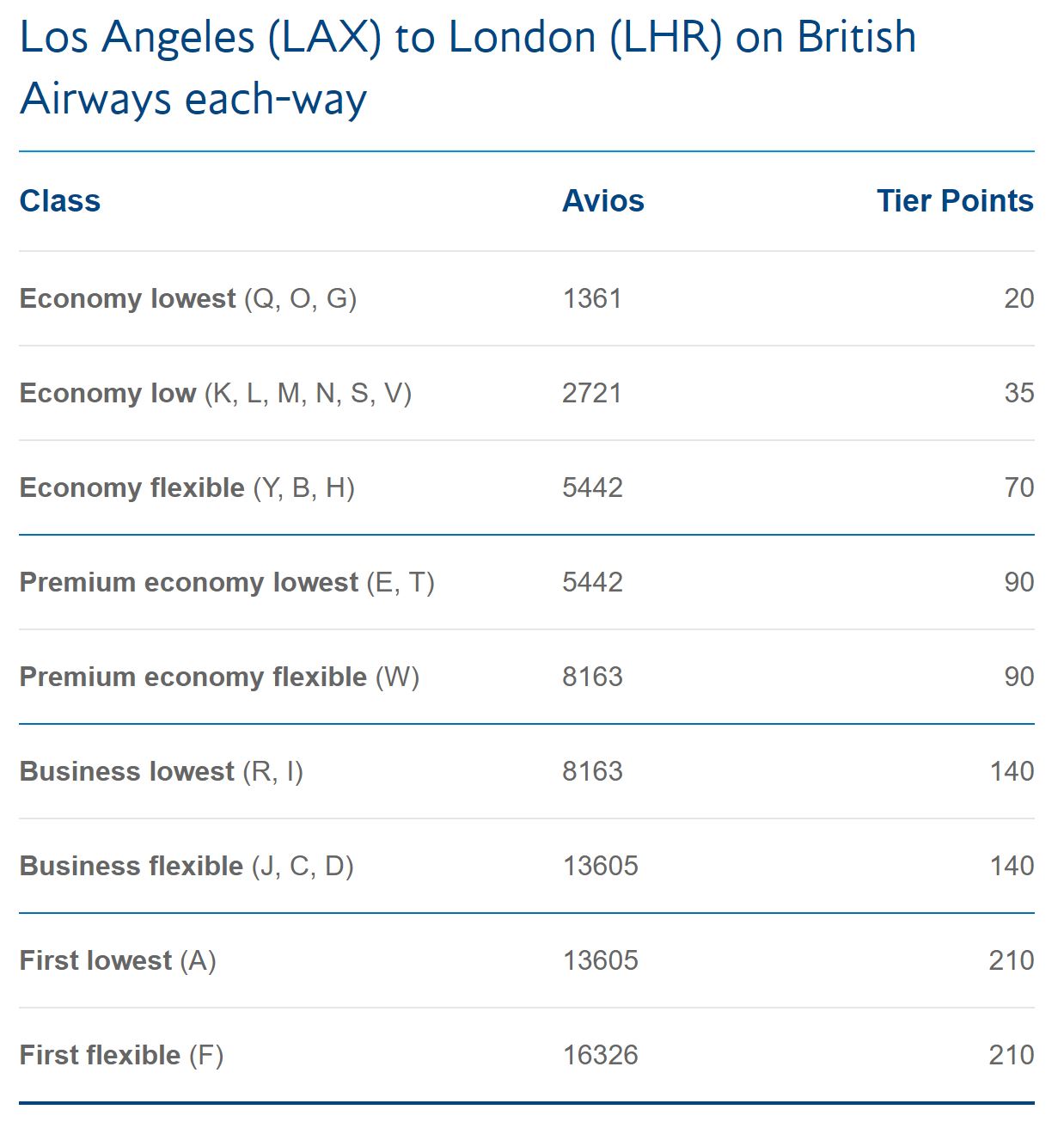Click the Los Angeles to London heading
This screenshot has height=1128, width=1064.
tap(468, 67)
